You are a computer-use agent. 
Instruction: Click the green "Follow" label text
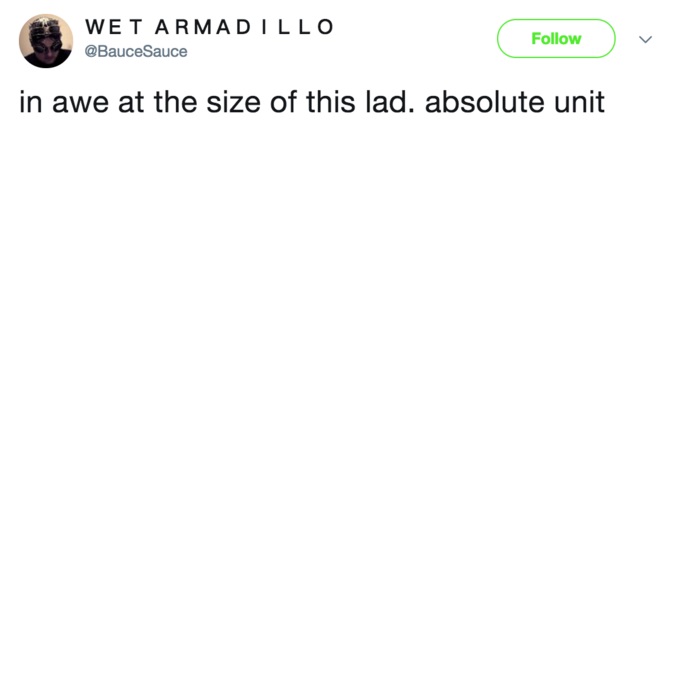(x=556, y=39)
